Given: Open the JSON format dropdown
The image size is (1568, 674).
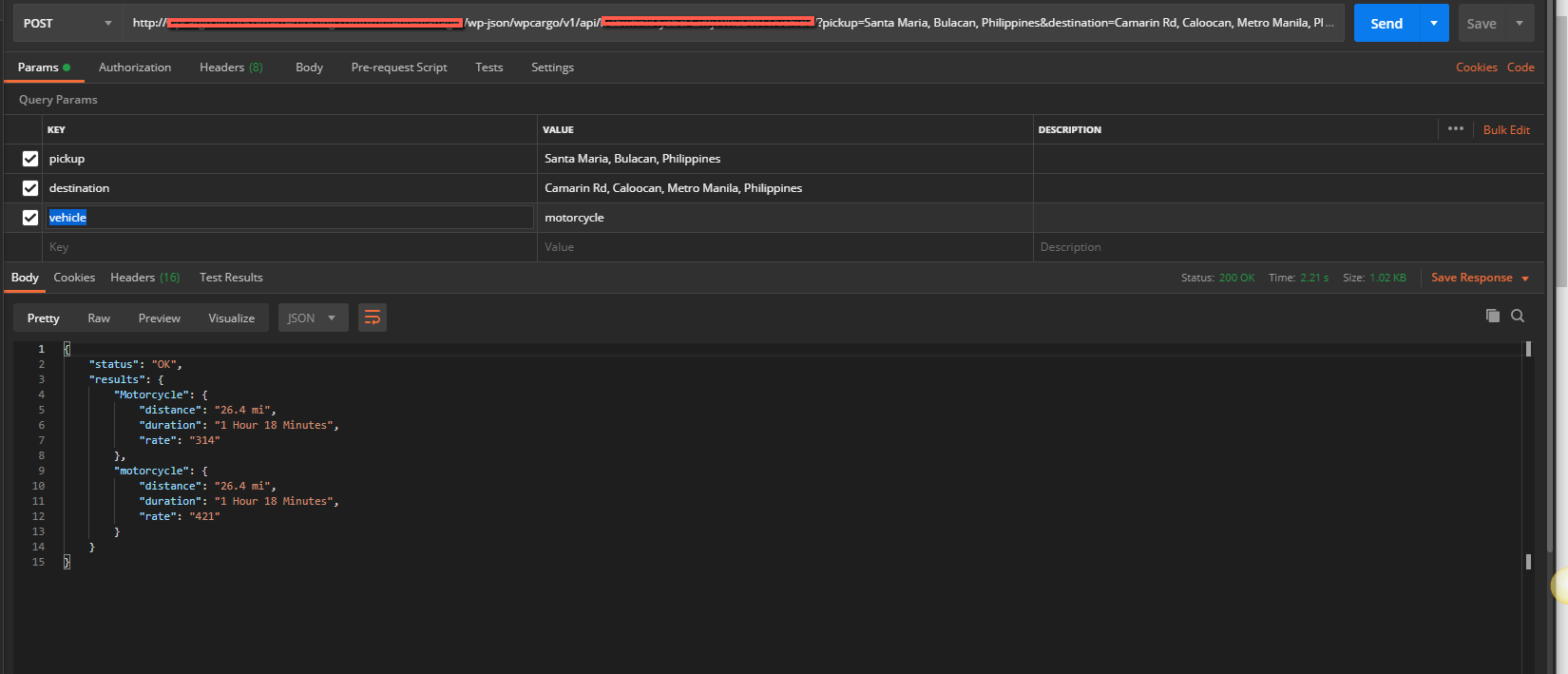Looking at the screenshot, I should pos(313,318).
